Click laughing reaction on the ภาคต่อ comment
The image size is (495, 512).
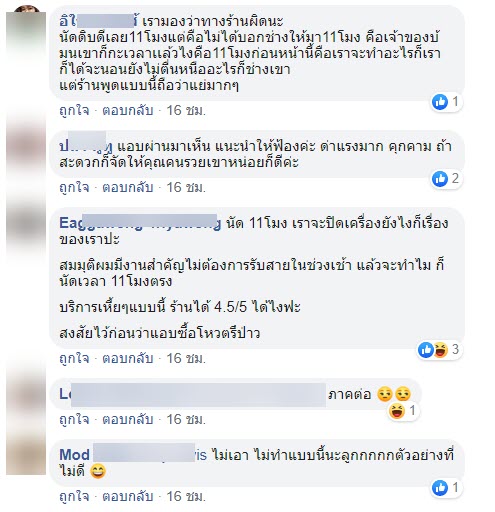[x=396, y=411]
